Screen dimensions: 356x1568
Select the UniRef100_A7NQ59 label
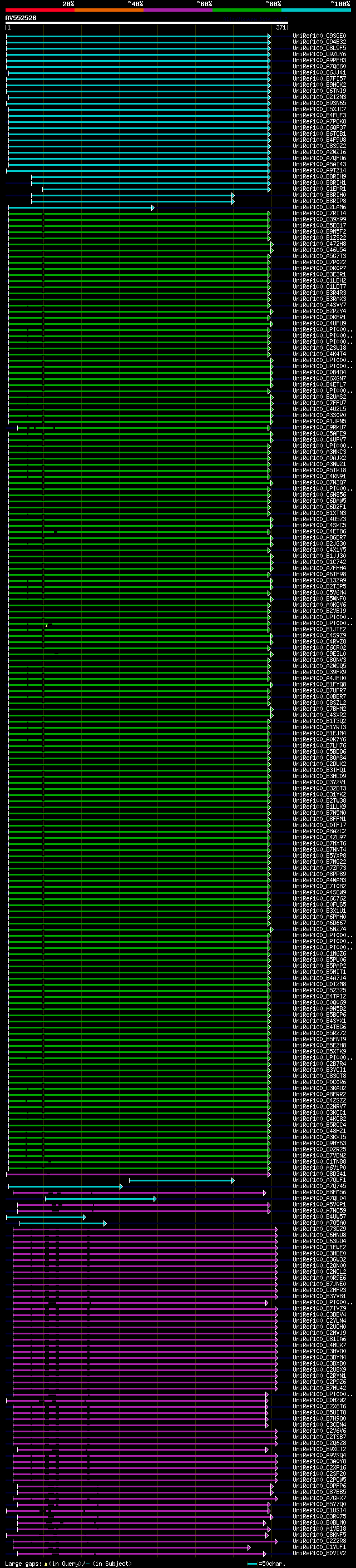point(319,1211)
